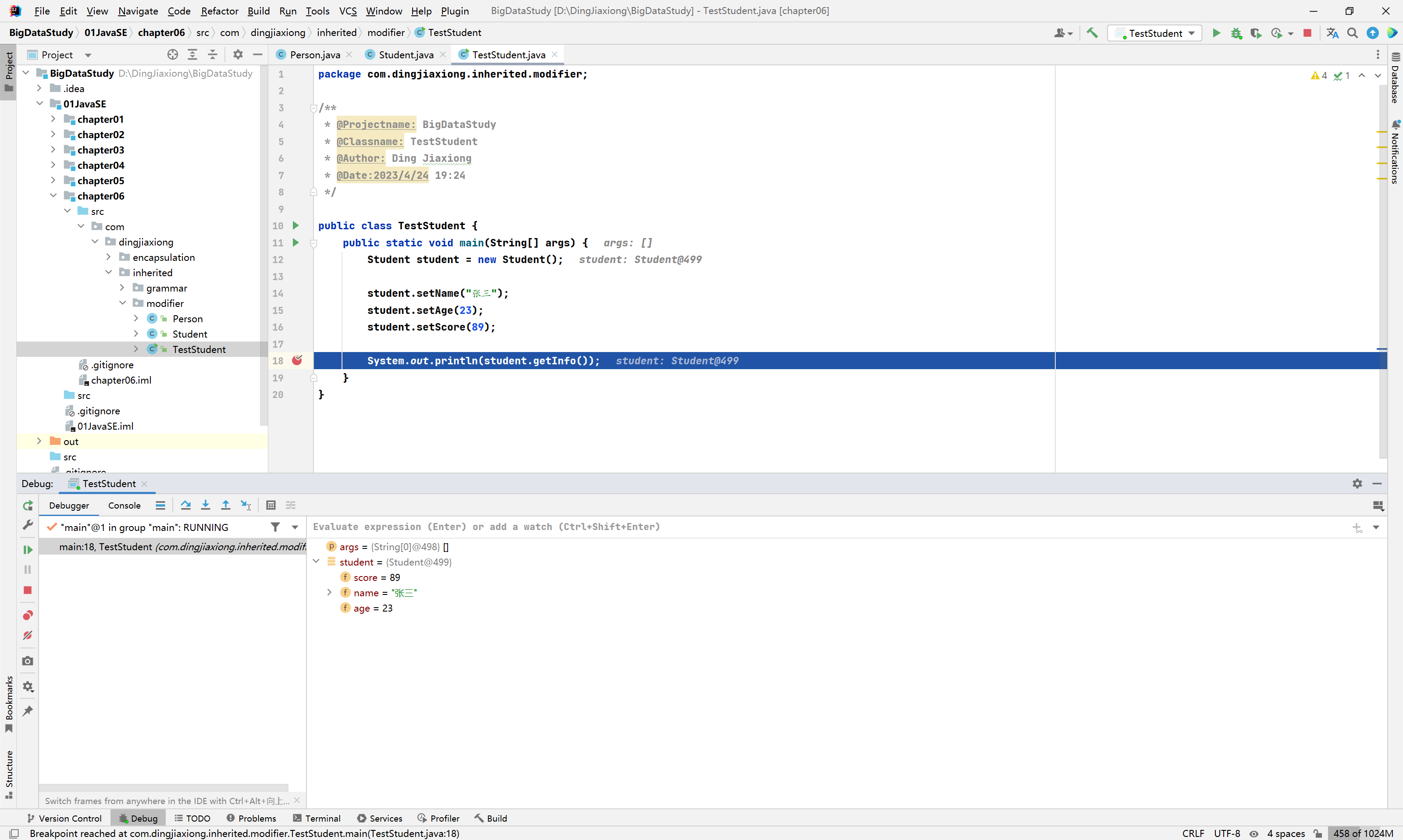Toggle breakpoint on line 18
The width and height of the screenshot is (1403, 840).
pyautogui.click(x=296, y=360)
